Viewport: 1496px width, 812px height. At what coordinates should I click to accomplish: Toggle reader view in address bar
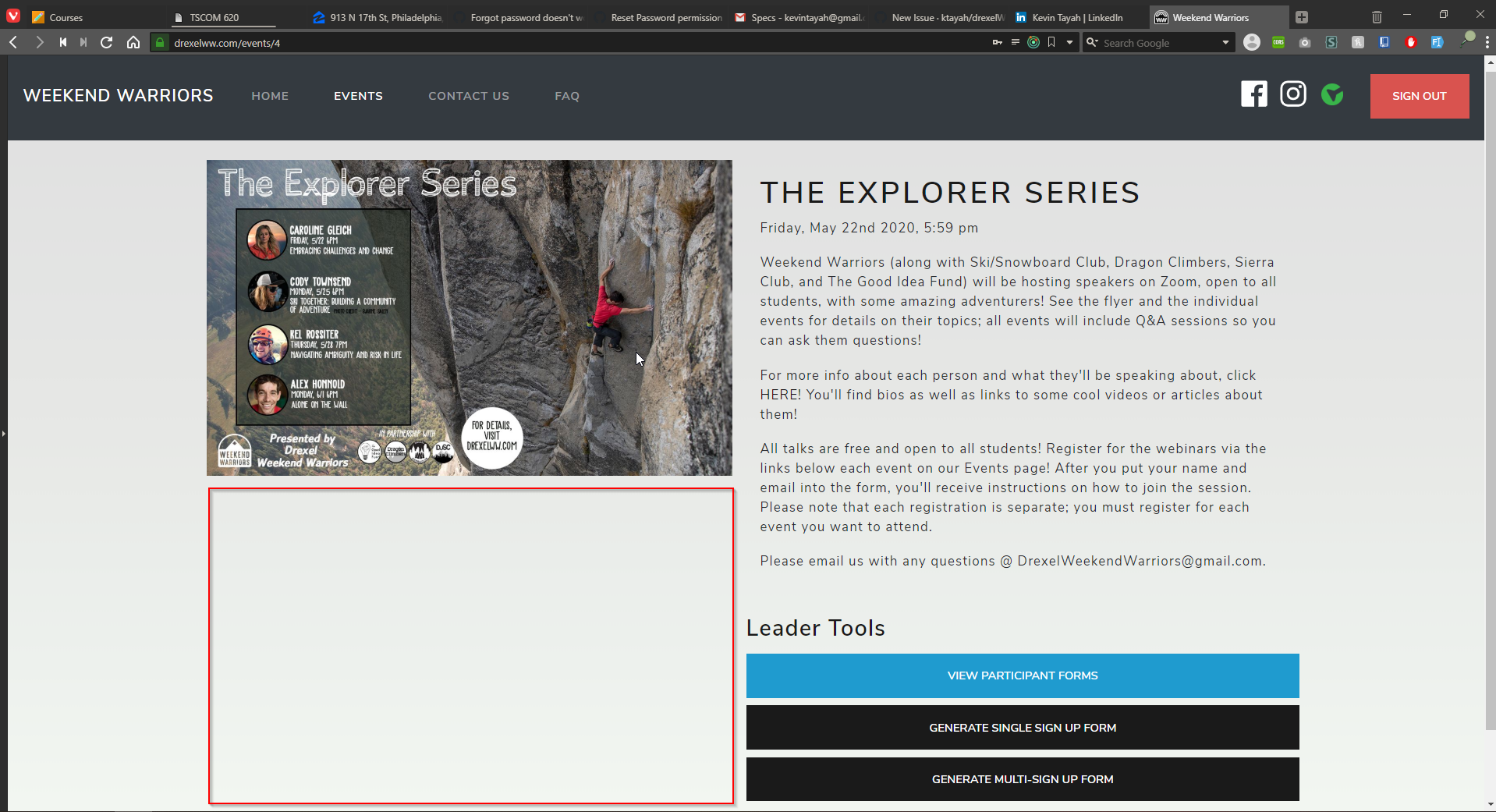tap(1015, 42)
